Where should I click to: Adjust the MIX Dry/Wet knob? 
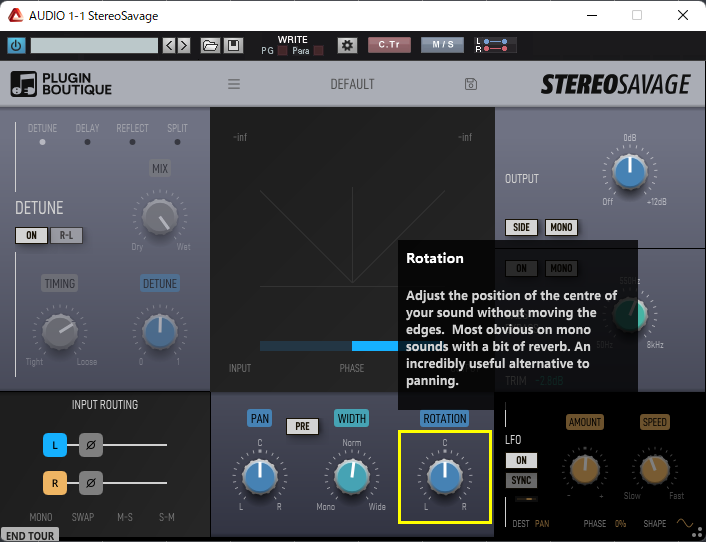tap(160, 217)
